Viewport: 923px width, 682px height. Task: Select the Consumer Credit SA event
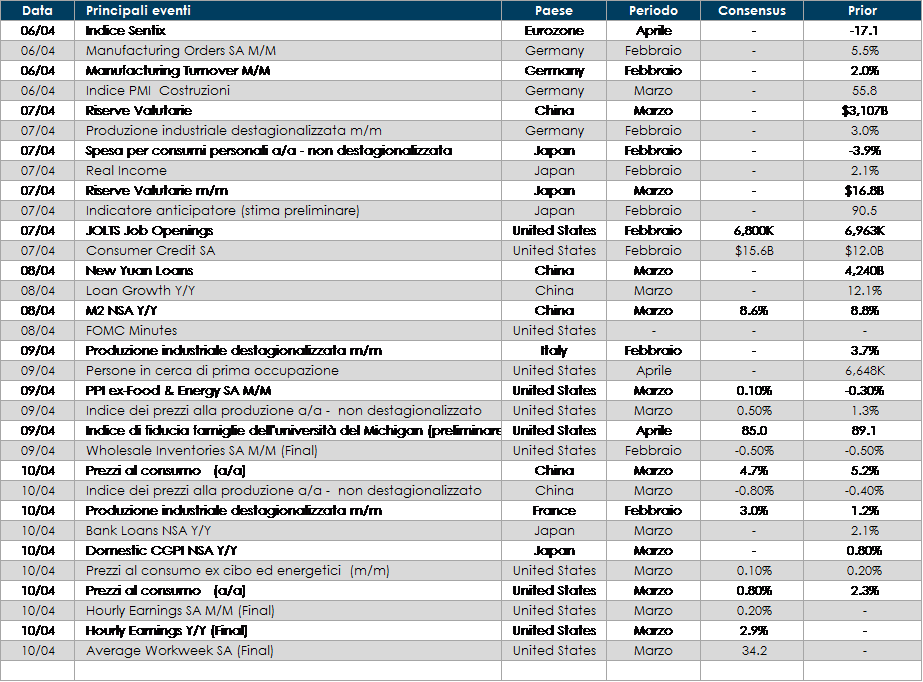pos(150,251)
